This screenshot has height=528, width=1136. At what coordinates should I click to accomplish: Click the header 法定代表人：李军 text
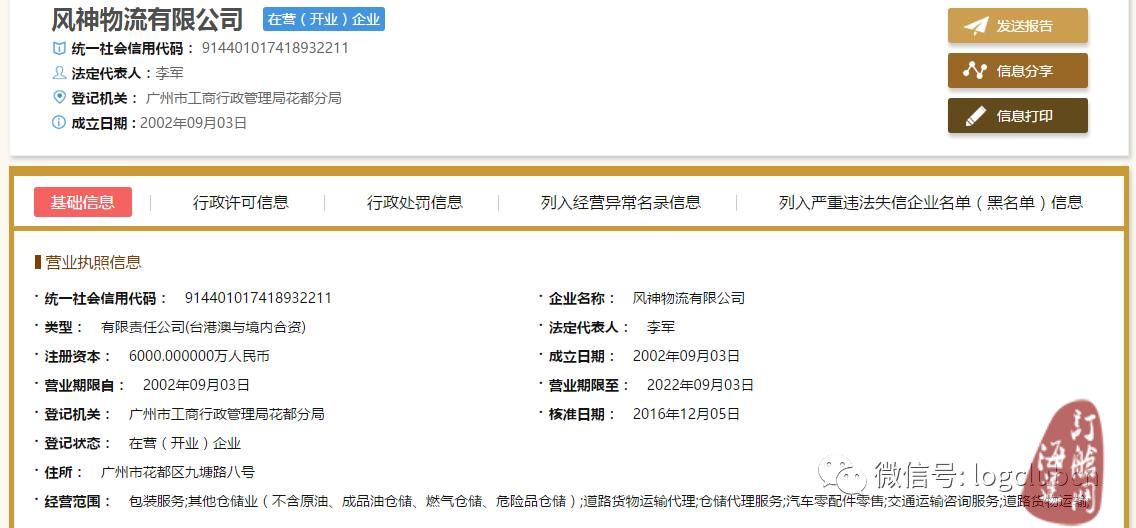tap(128, 73)
